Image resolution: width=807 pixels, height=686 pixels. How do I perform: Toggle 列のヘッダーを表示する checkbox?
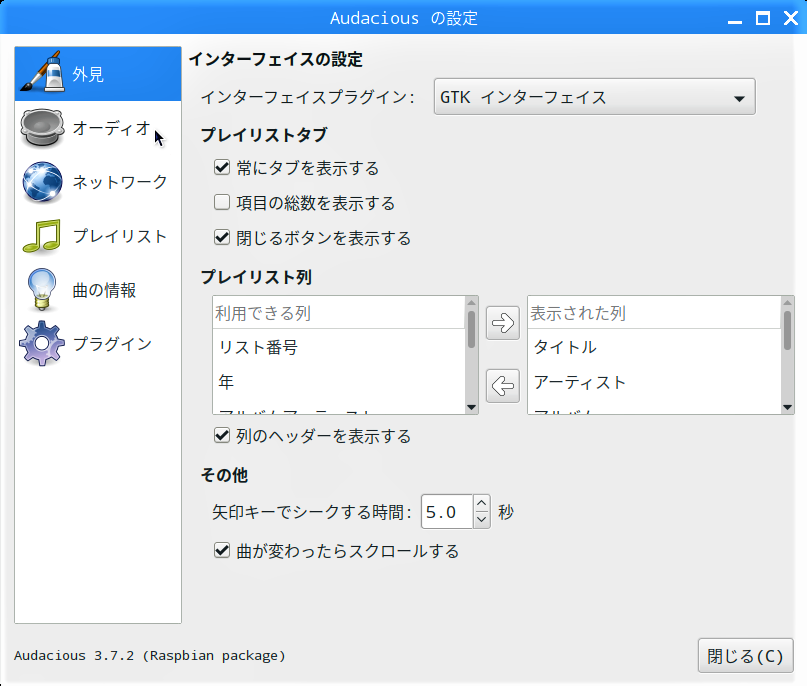[222, 435]
